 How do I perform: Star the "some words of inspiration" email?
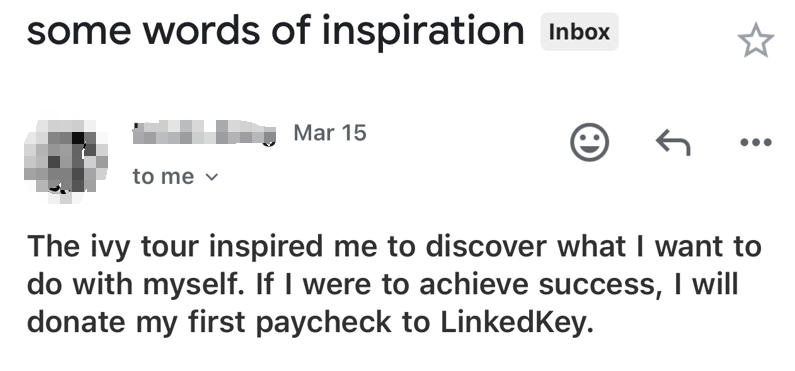tap(756, 40)
